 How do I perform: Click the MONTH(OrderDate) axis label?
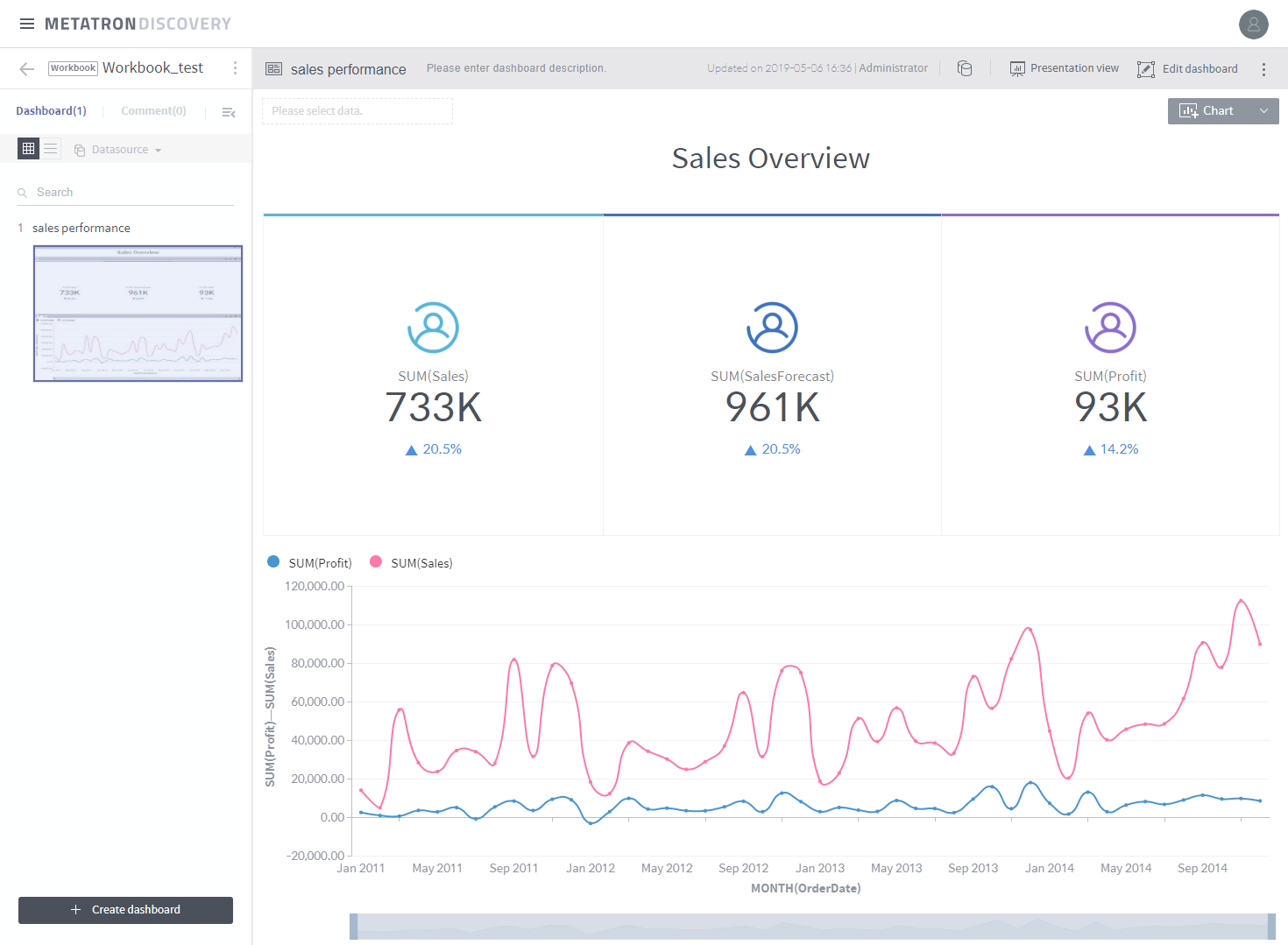point(805,888)
